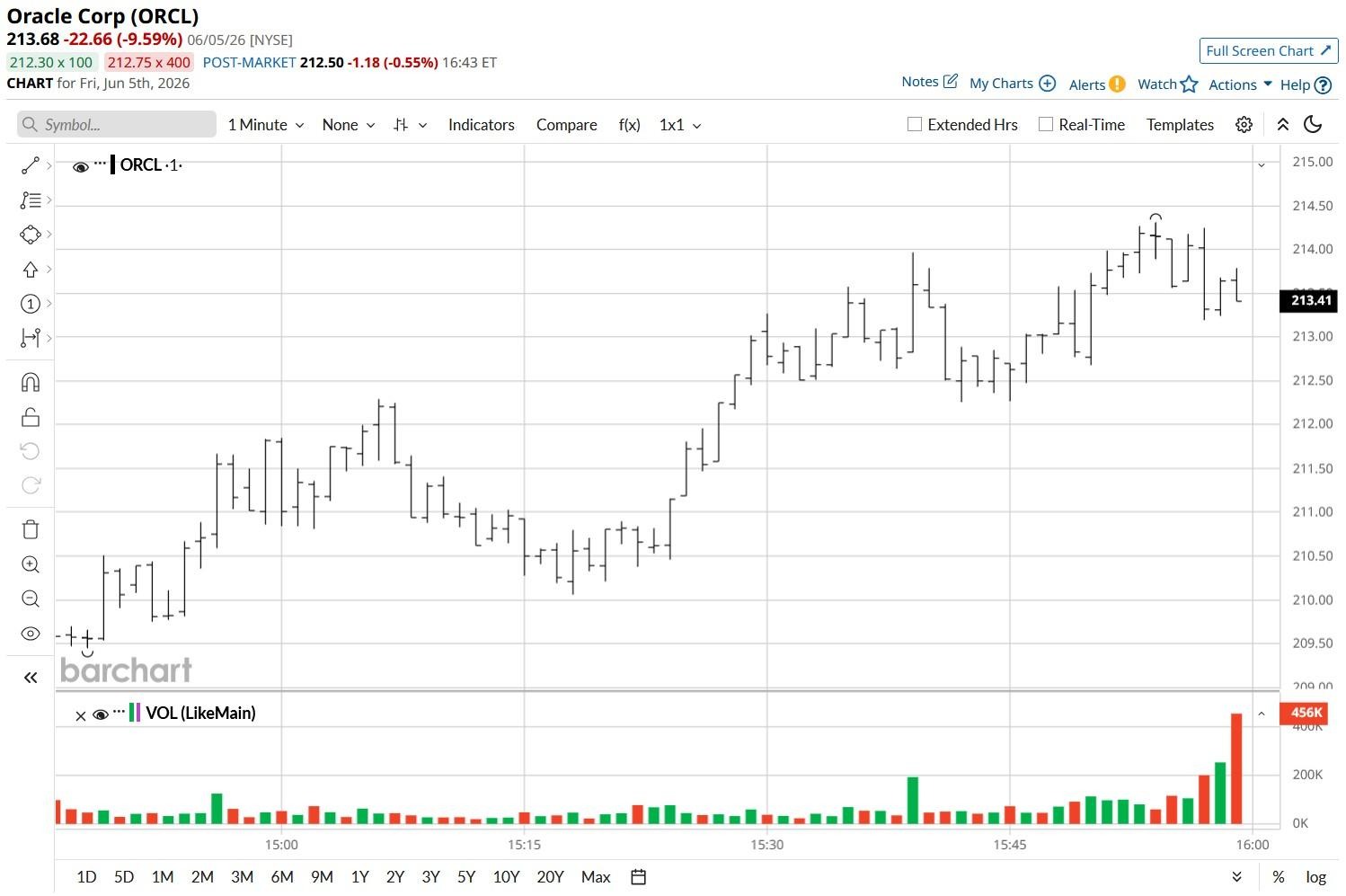This screenshot has height=896, width=1346.
Task: Toggle VOL indicator visibility eye
Action: pyautogui.click(x=101, y=715)
